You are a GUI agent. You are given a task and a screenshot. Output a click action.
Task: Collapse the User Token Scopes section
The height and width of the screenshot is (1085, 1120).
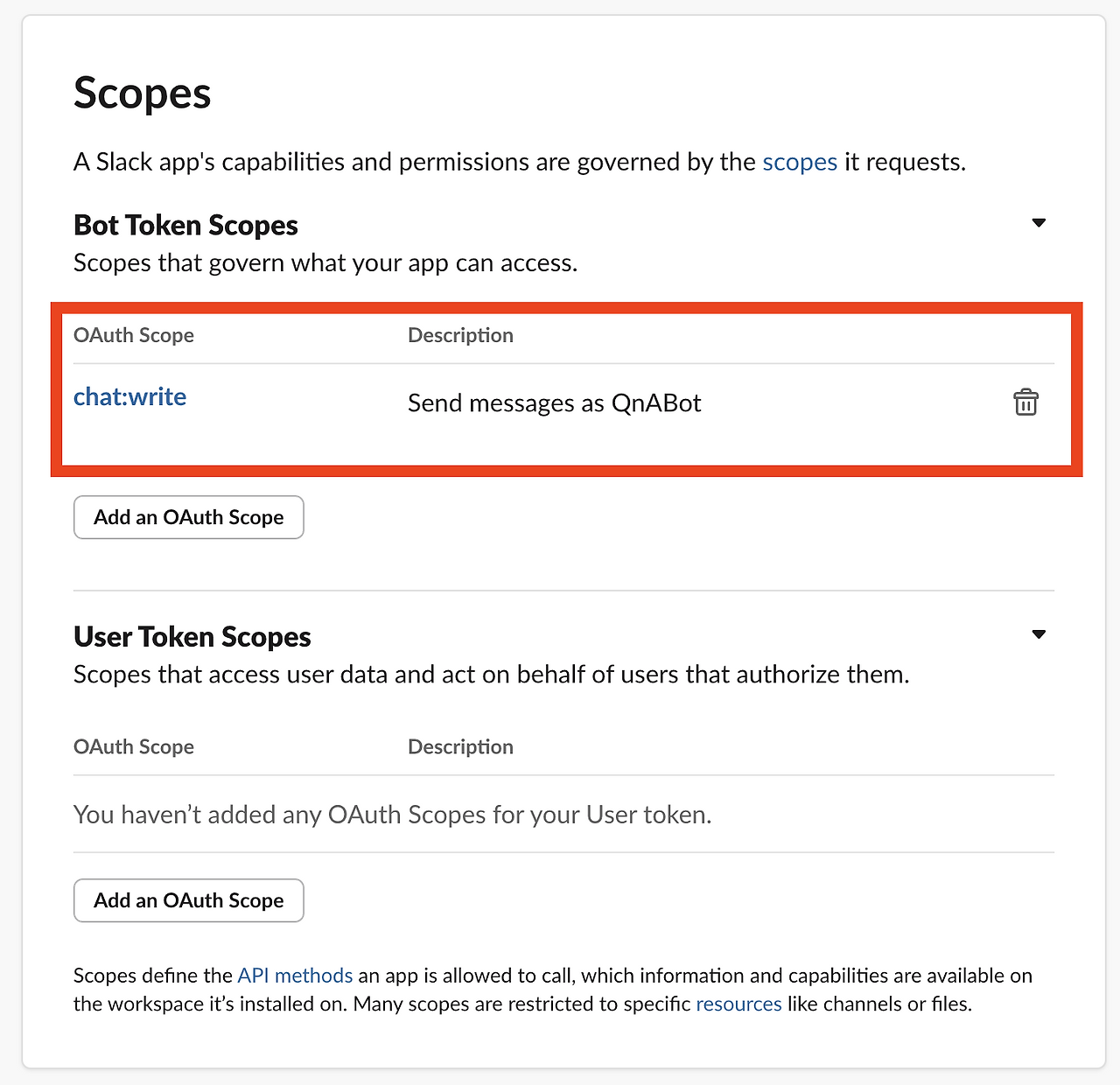pos(1039,634)
